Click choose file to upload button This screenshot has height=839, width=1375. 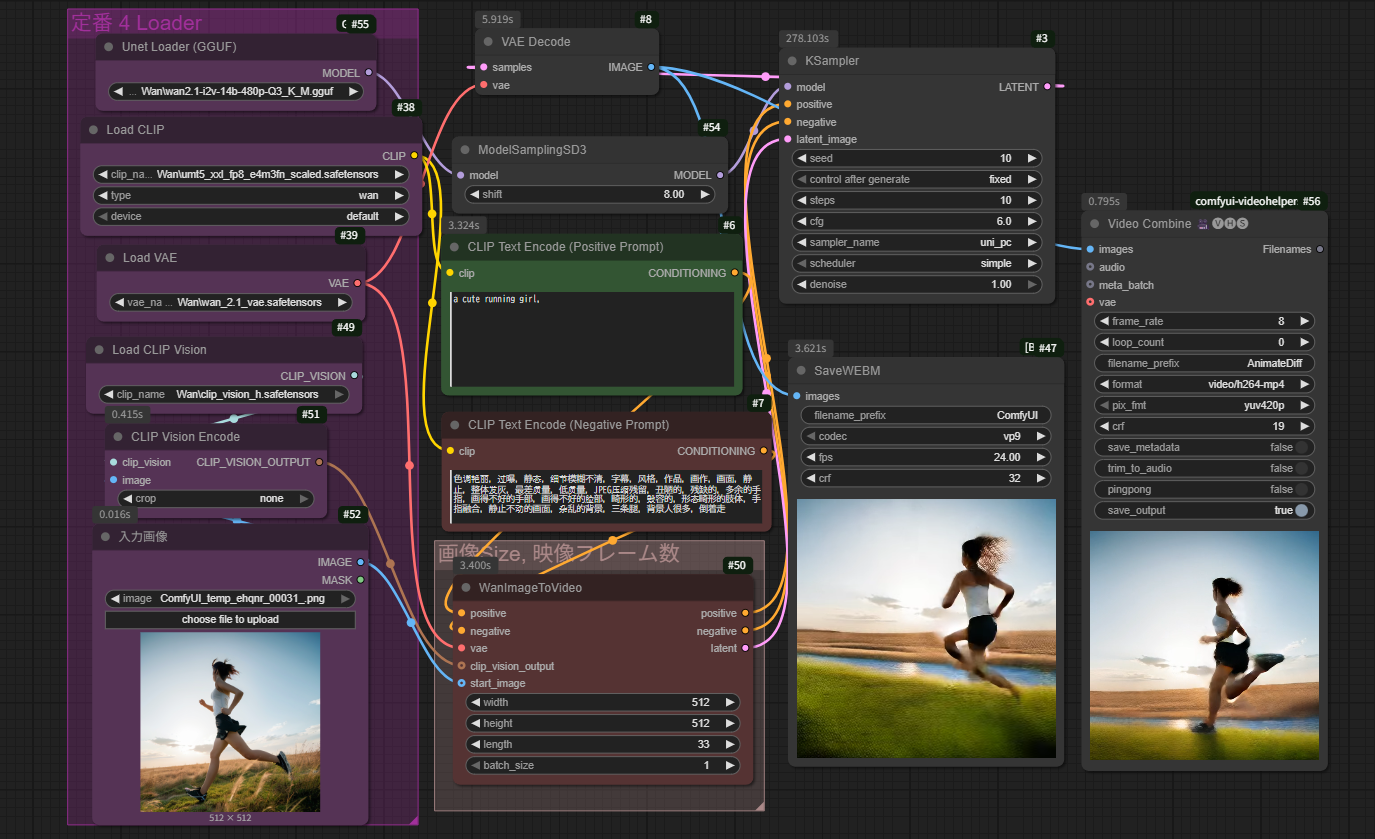[x=230, y=620]
